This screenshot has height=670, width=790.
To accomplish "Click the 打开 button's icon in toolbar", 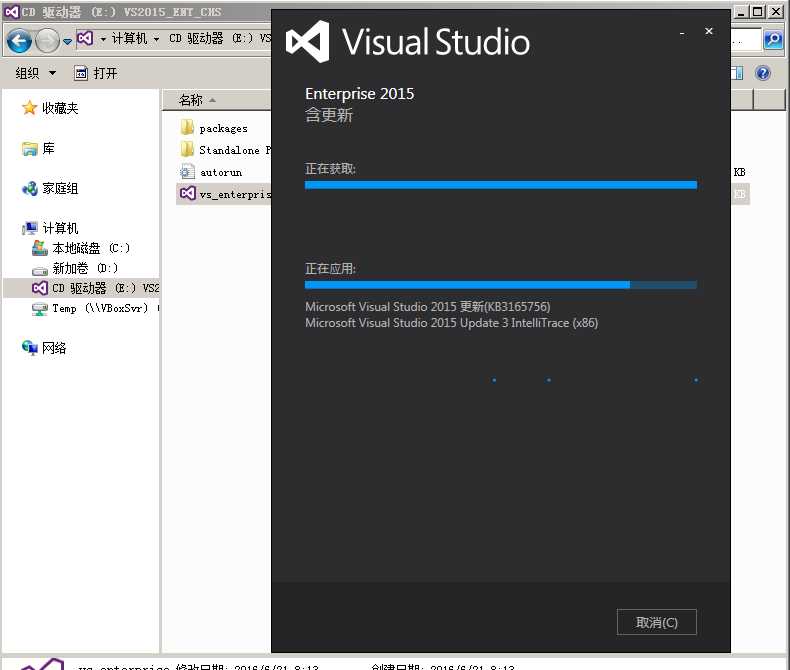I will pos(81,74).
